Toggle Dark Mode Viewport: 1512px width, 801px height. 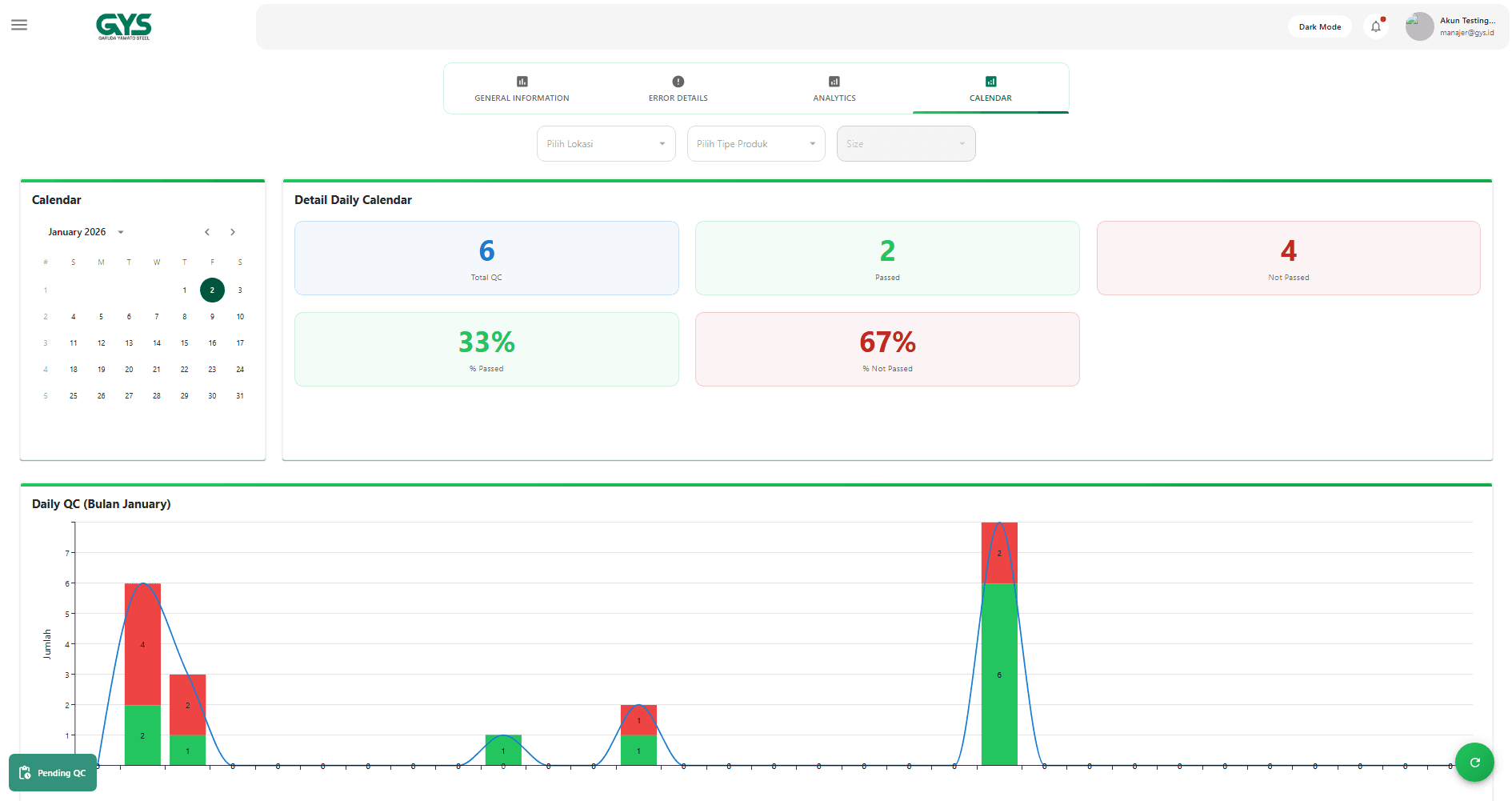click(x=1319, y=26)
